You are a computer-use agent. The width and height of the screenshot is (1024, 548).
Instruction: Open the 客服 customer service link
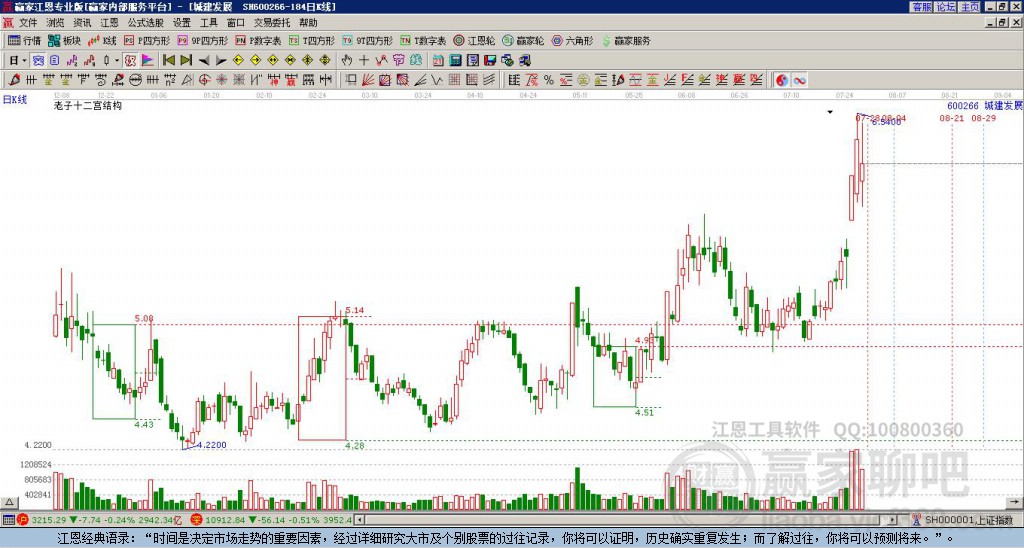tap(921, 7)
